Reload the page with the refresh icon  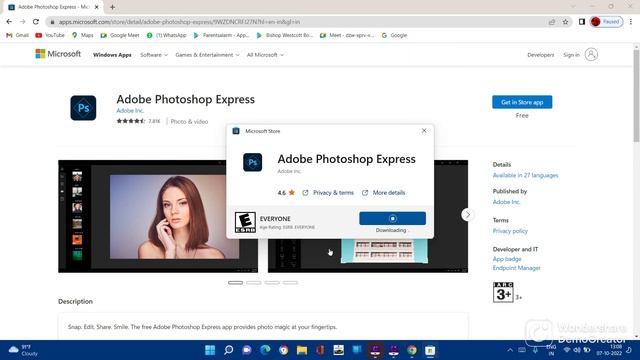[36, 22]
